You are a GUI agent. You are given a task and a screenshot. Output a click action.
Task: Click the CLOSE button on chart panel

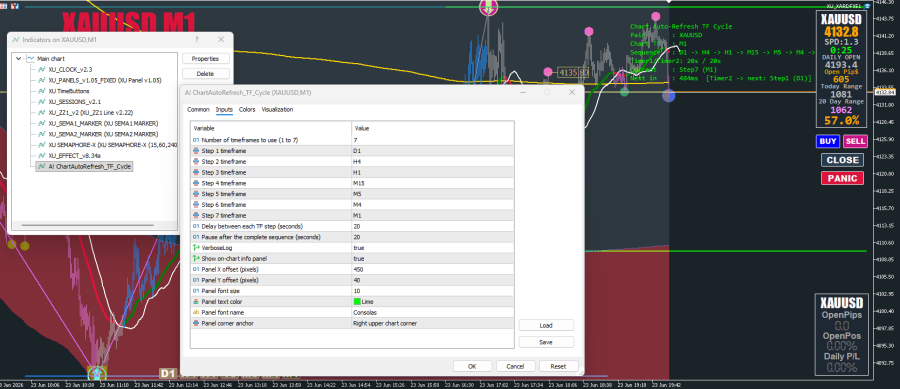click(x=842, y=160)
